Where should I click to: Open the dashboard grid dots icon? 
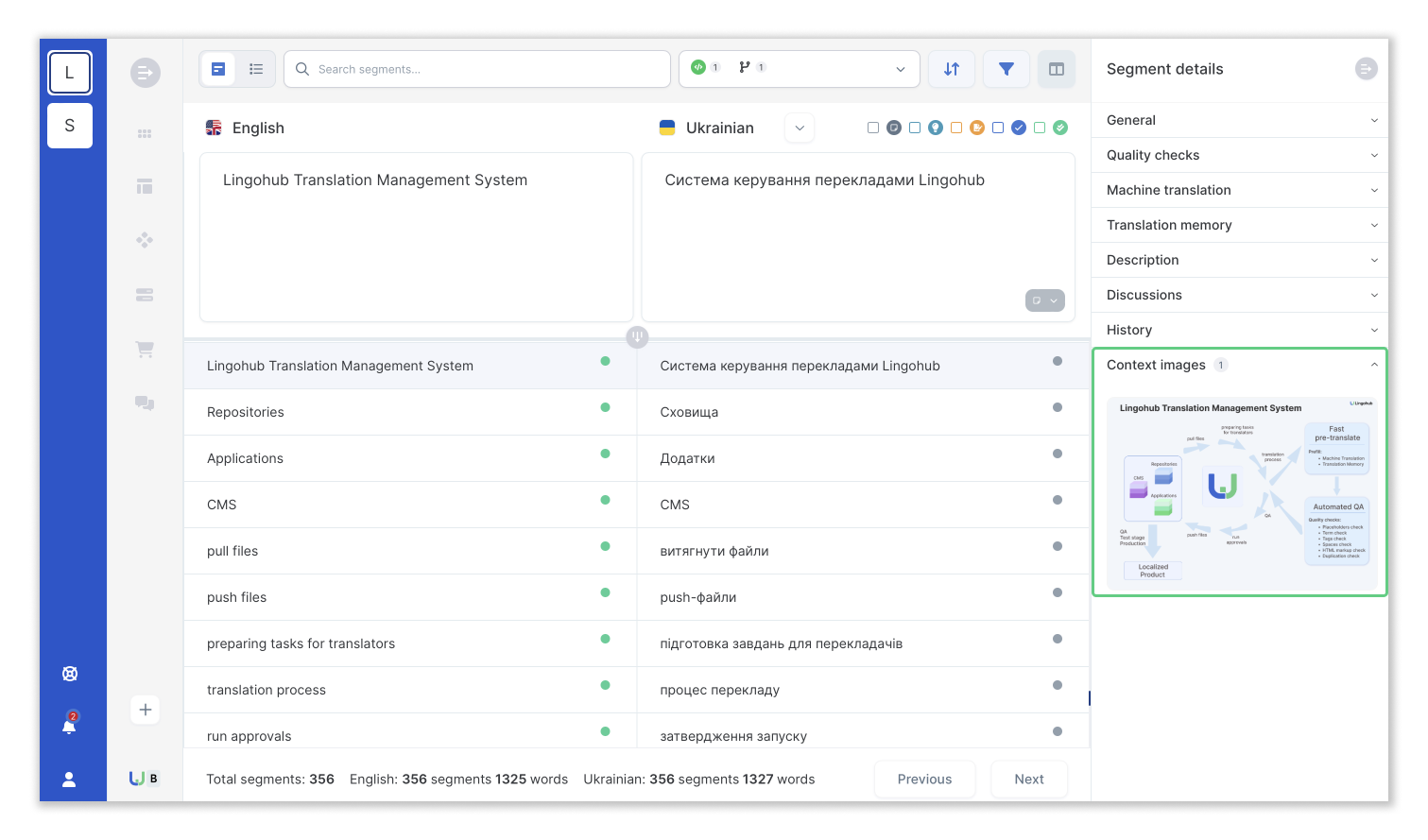[145, 134]
